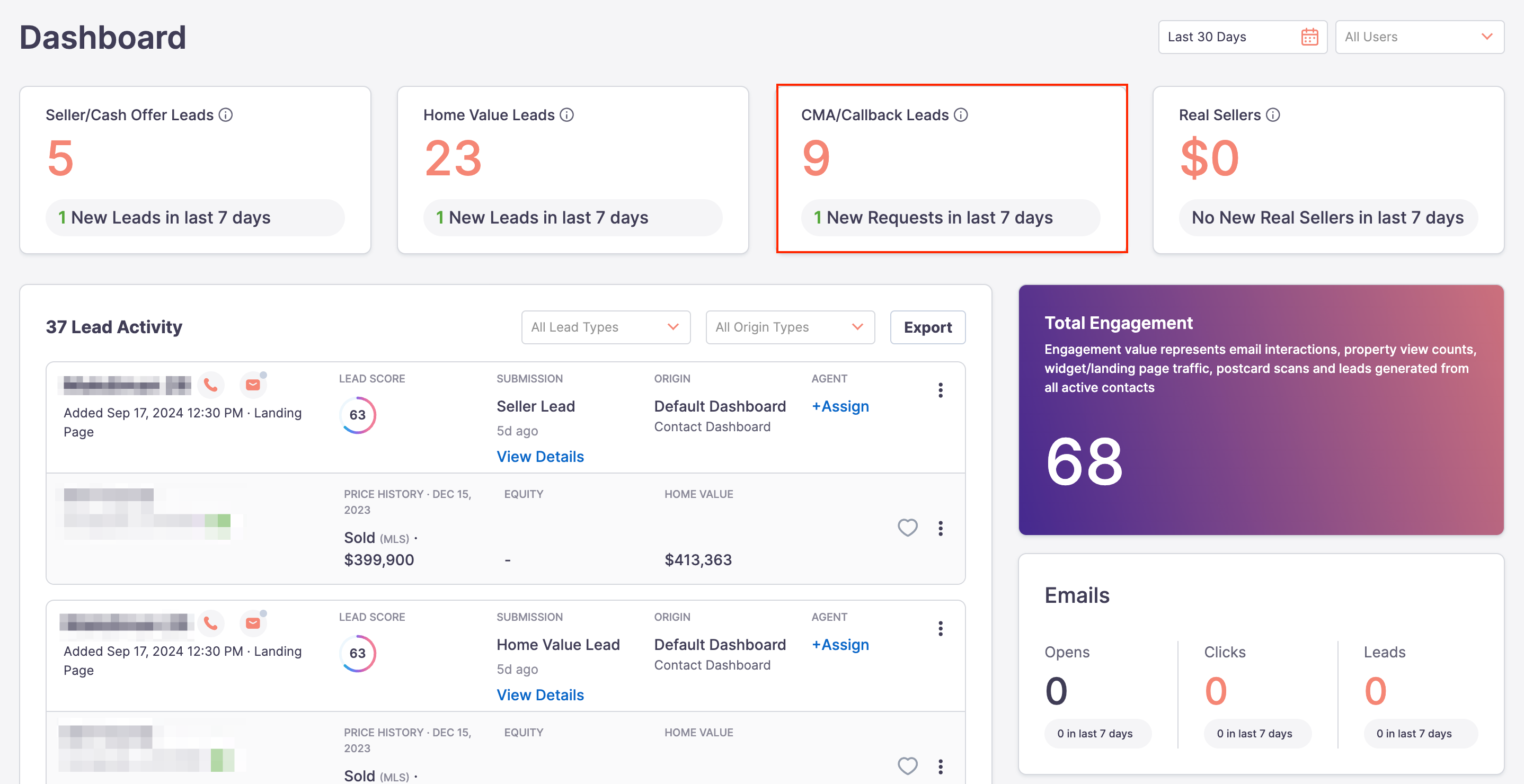Click the lead score 63 ring for Seller Lead
This screenshot has width=1524, height=784.
(x=357, y=415)
